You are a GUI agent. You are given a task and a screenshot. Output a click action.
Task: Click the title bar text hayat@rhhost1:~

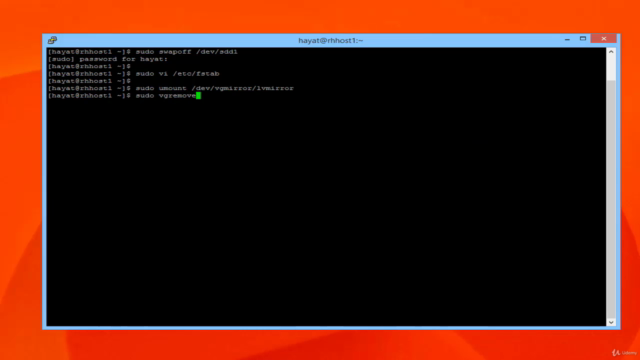pyautogui.click(x=331, y=40)
